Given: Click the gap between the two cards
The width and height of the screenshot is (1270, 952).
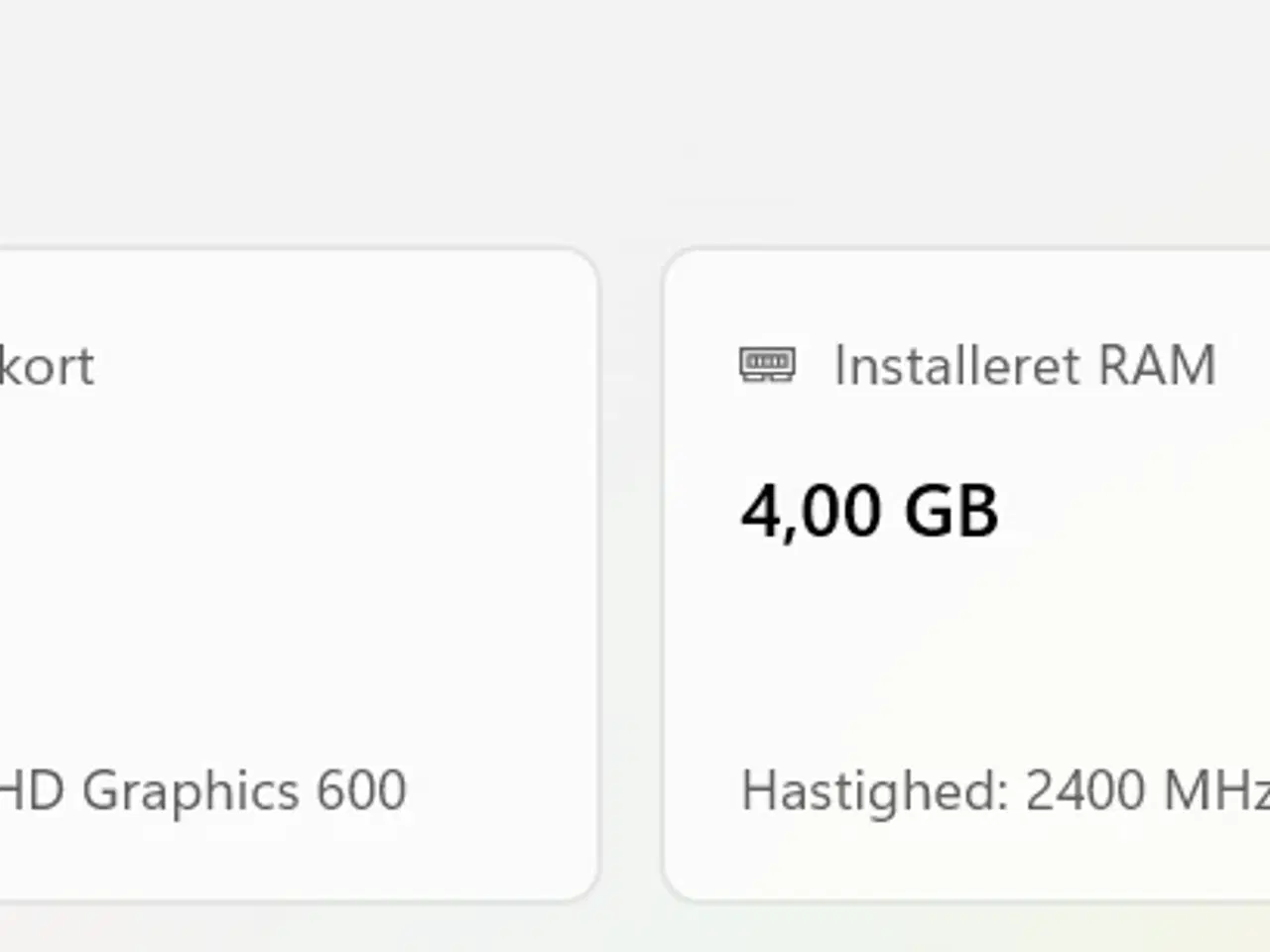Looking at the screenshot, I should tap(631, 575).
